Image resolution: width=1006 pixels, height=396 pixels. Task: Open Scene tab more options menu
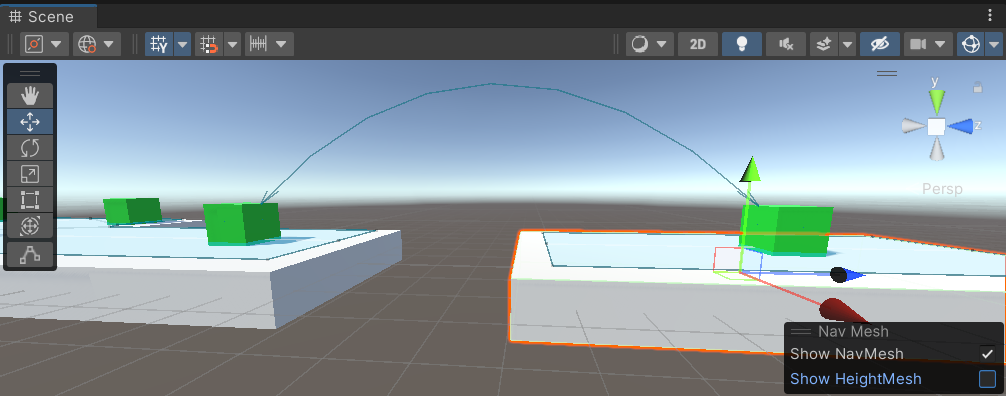click(991, 15)
